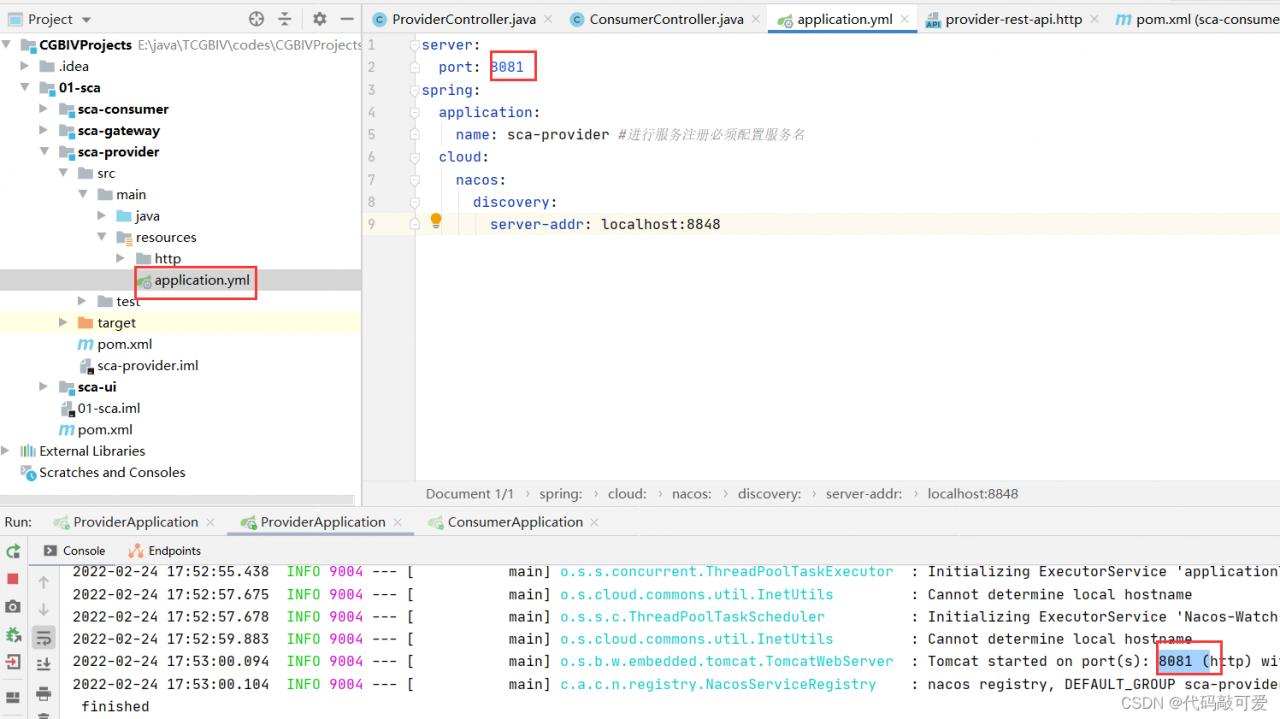Collapse the sca-provider module arrow
Screen dimensions: 1280x719
coord(44,152)
